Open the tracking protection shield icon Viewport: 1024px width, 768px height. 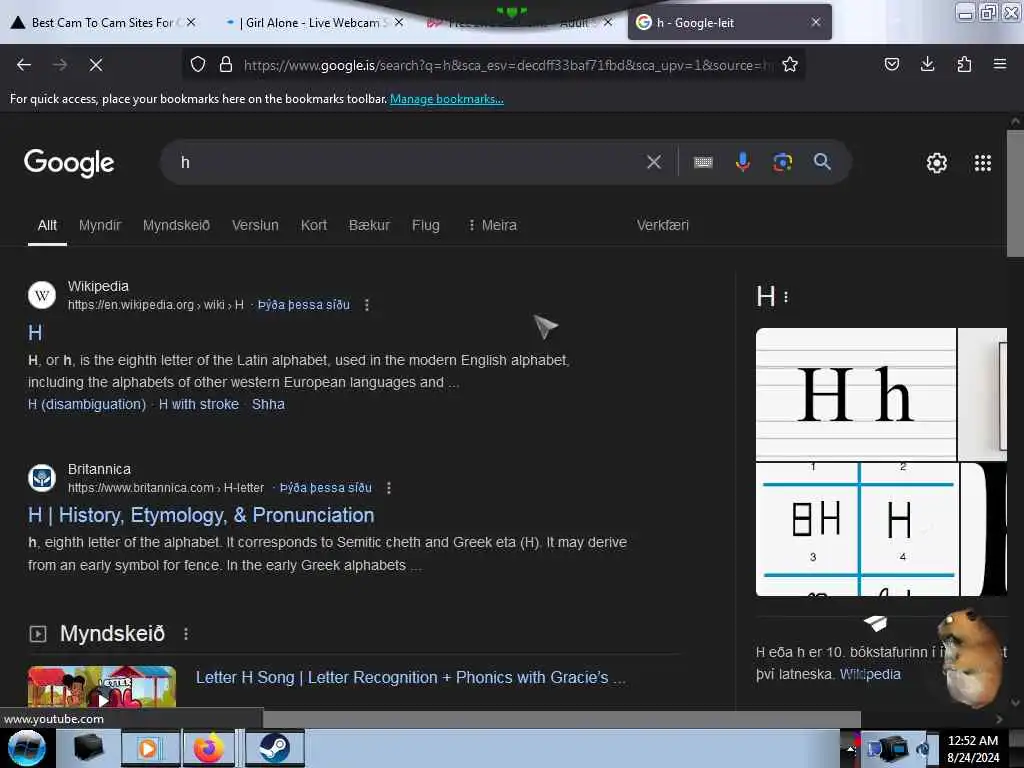(x=198, y=65)
